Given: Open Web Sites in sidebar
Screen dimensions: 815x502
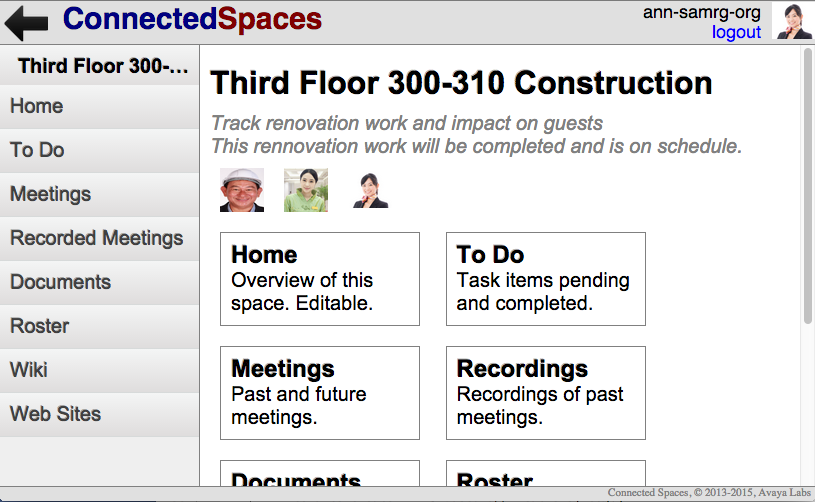Looking at the screenshot, I should [x=99, y=415].
